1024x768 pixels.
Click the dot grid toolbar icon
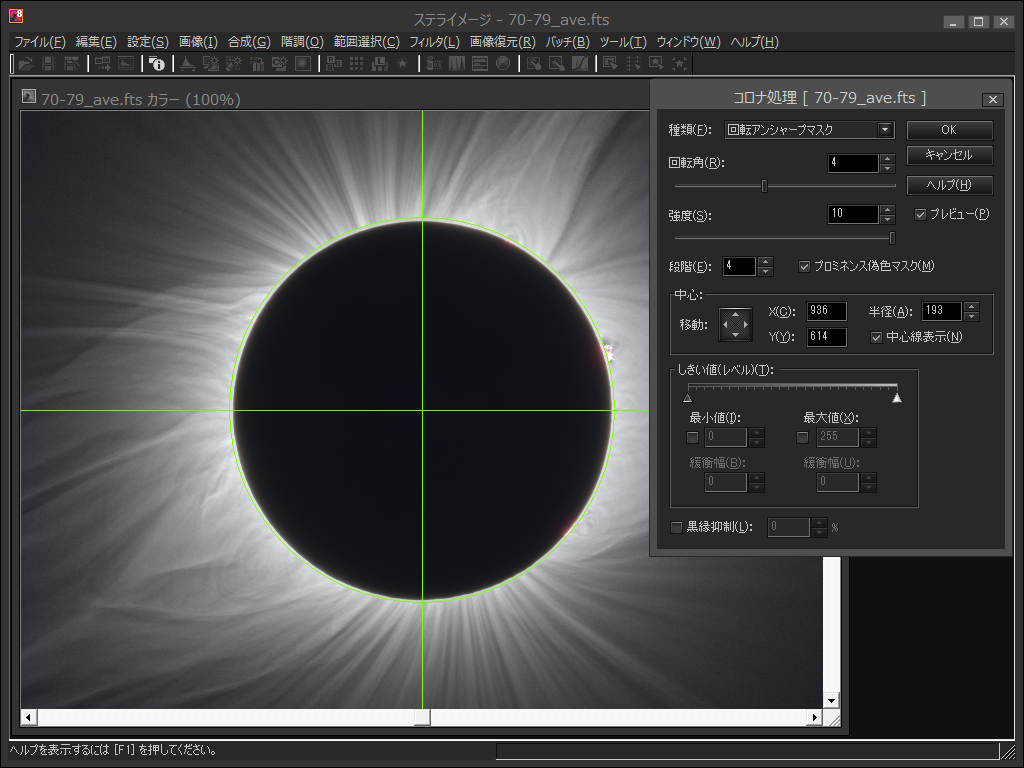[x=356, y=63]
